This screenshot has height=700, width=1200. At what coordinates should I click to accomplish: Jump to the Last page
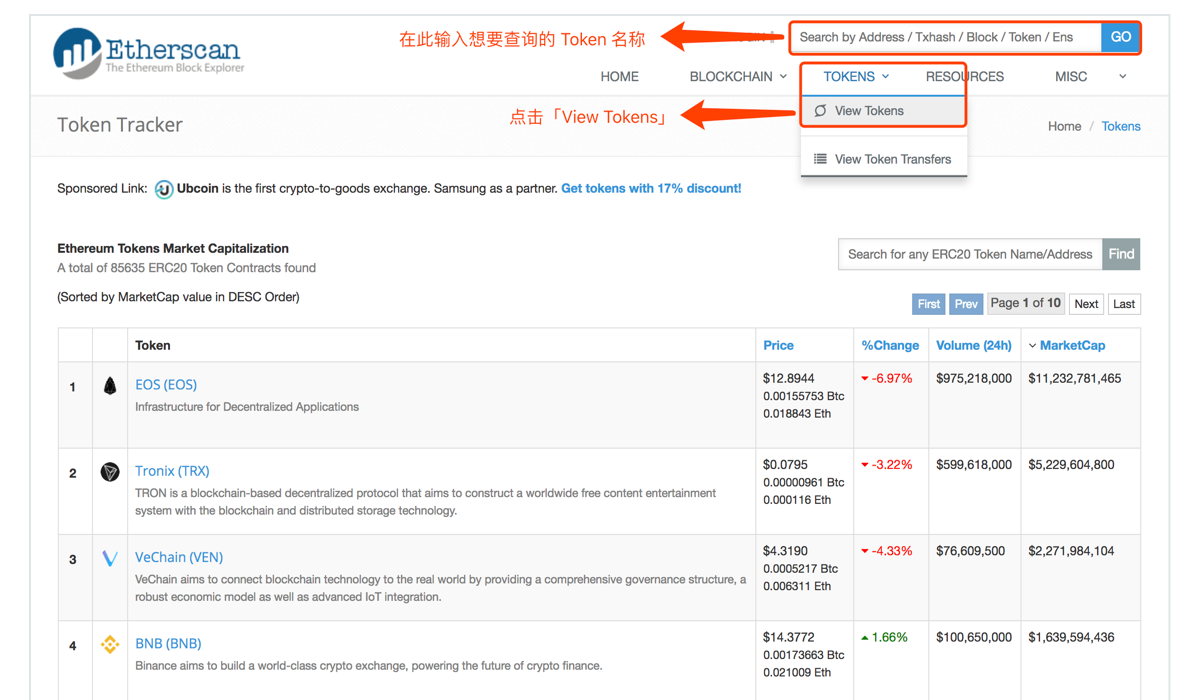coord(1124,304)
